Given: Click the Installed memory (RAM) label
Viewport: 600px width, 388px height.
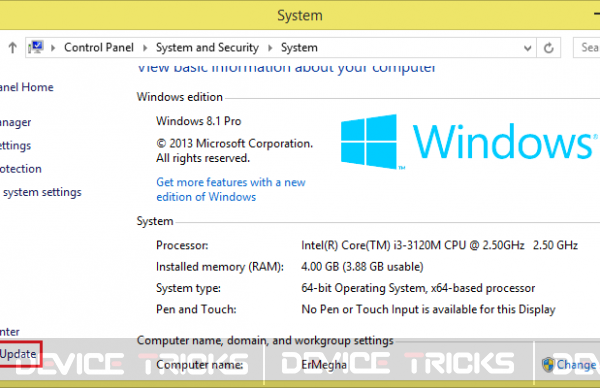Looking at the screenshot, I should tap(220, 267).
